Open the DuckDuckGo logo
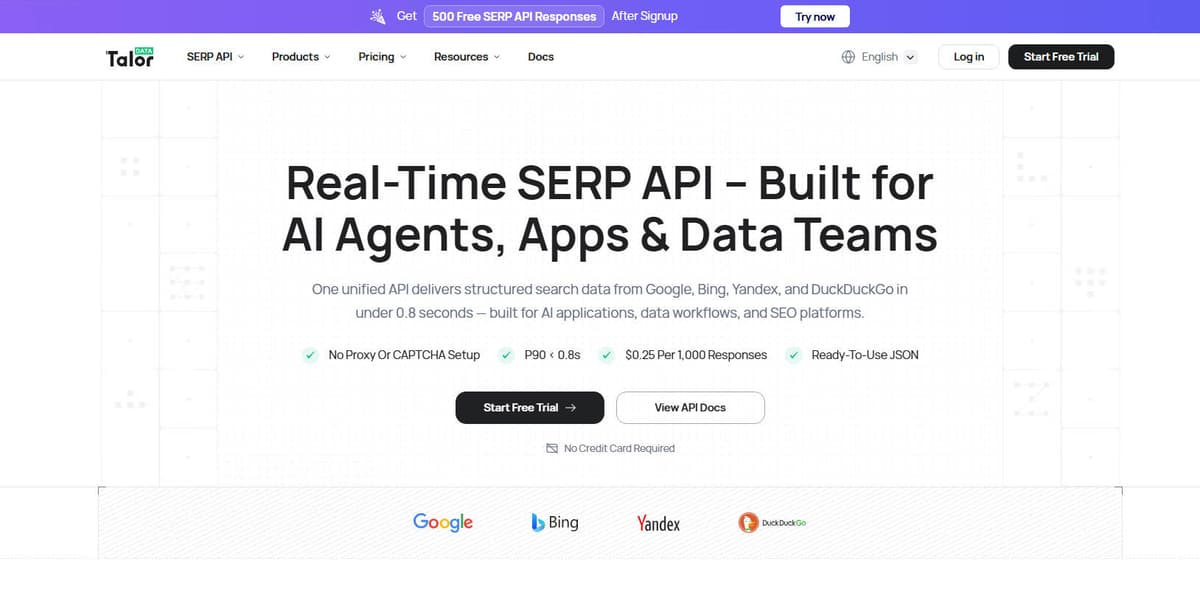1200x598 pixels. click(772, 522)
